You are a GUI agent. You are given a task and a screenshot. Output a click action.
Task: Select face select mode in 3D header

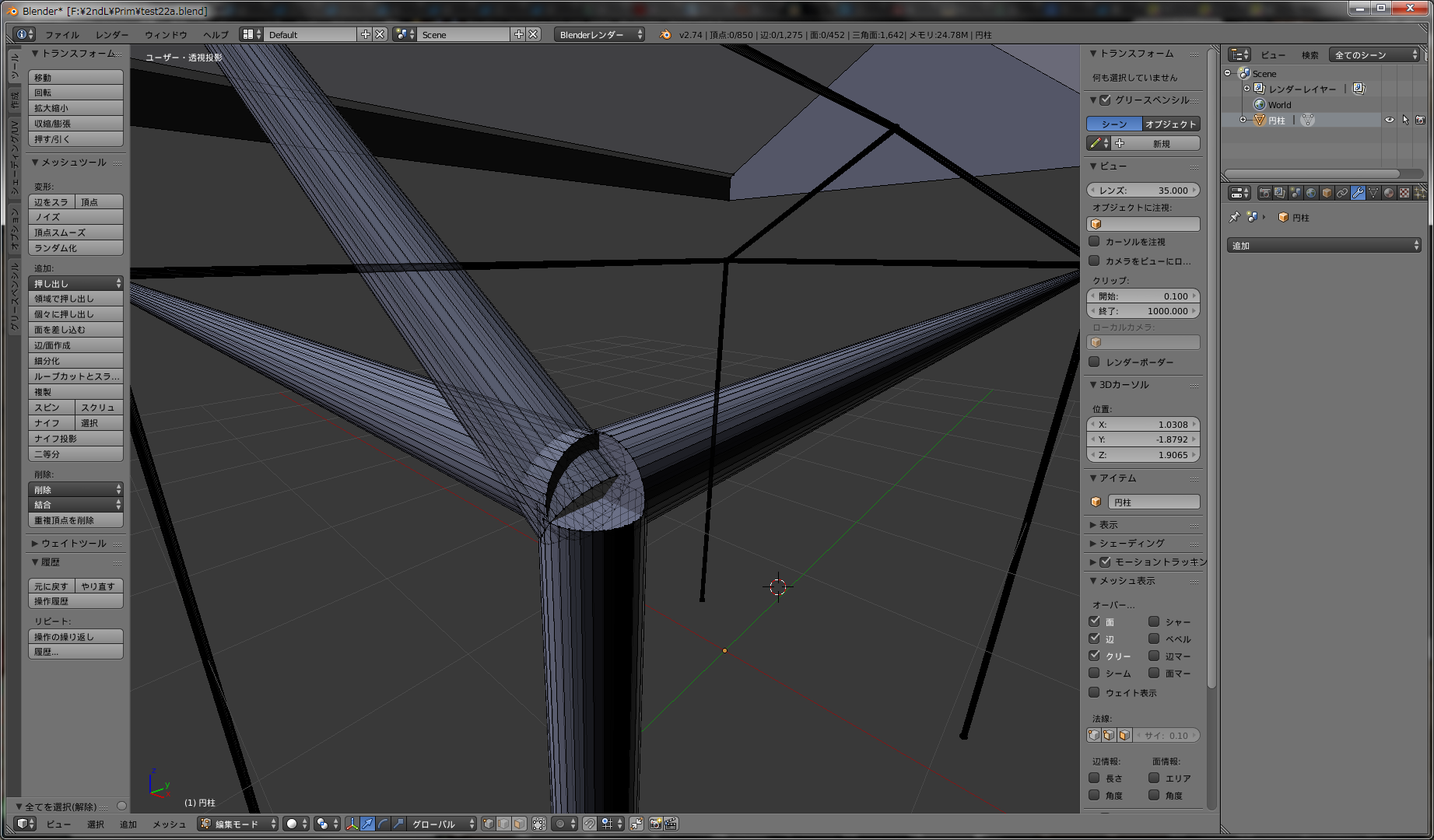pyautogui.click(x=519, y=824)
